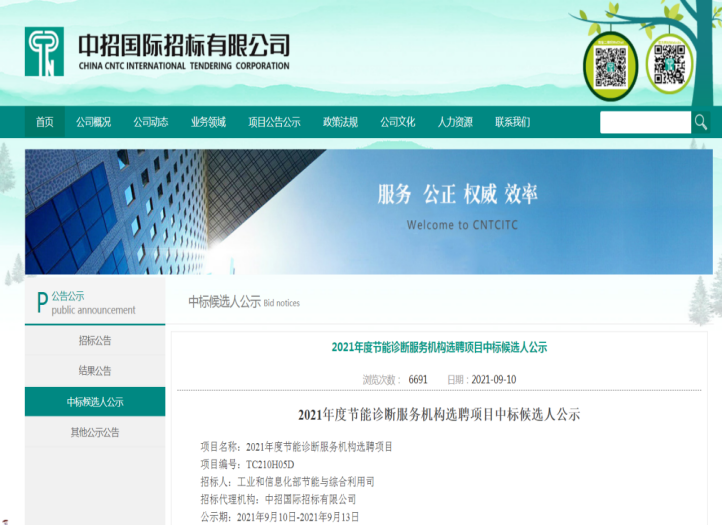Viewport: 722px width, 525px height.
Task: Select 业务领域 in the navigation bar
Action: coord(208,122)
